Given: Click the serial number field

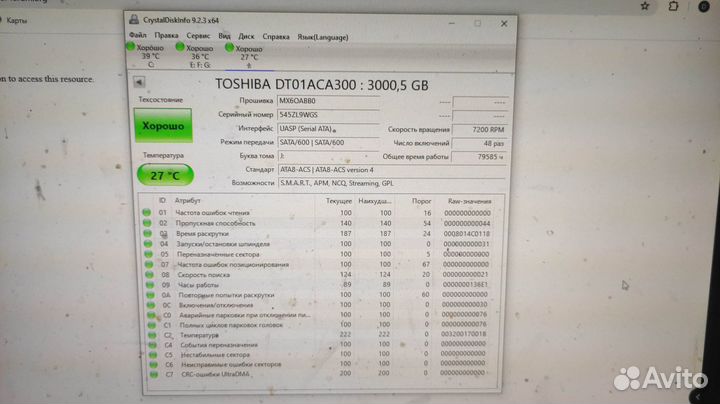Looking at the screenshot, I should pyautogui.click(x=328, y=115).
